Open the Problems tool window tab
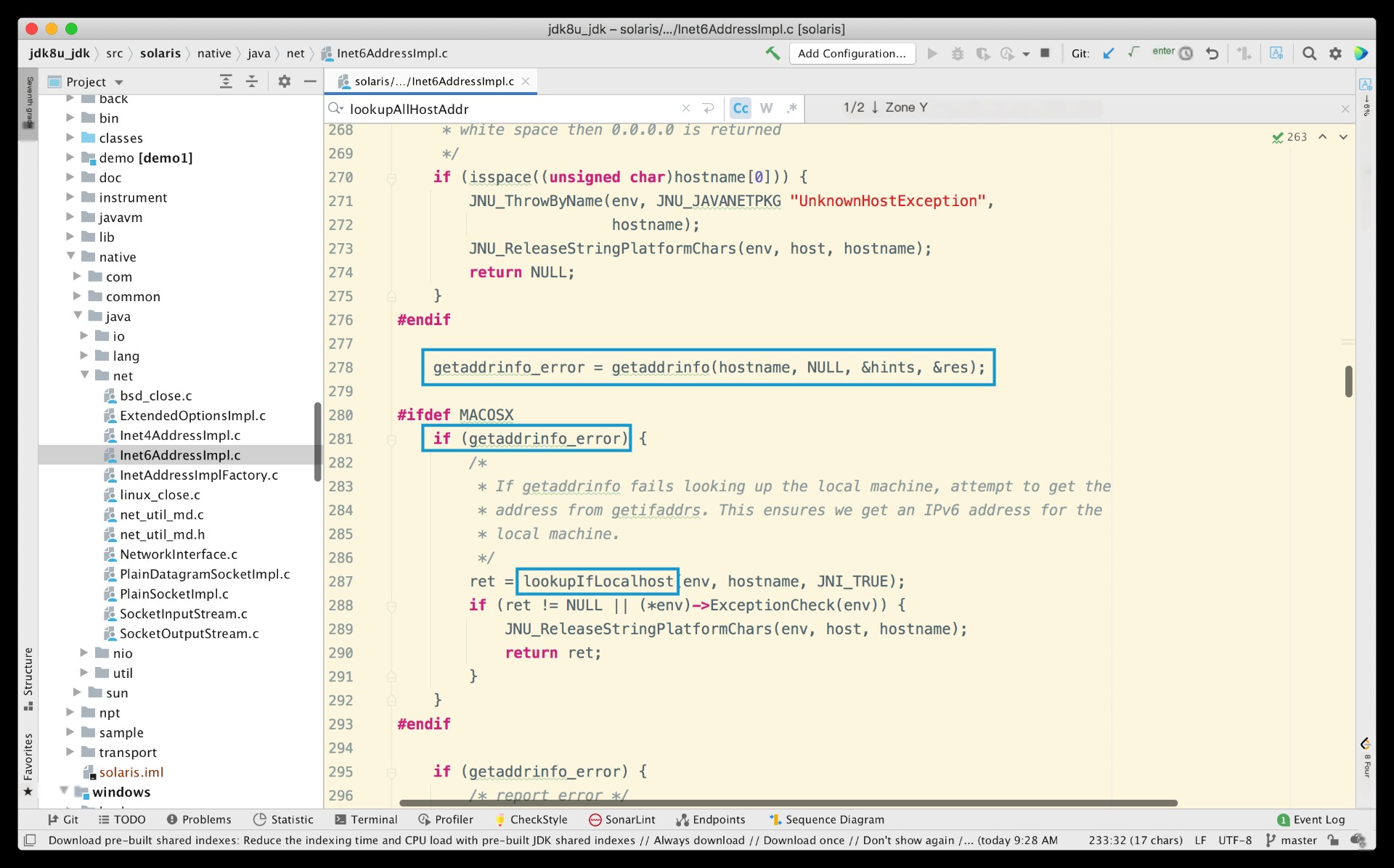This screenshot has height=868, width=1394. point(199,819)
